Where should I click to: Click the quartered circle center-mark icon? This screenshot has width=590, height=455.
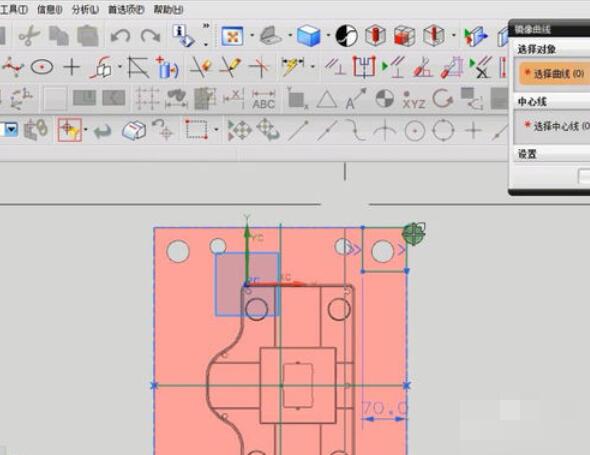click(x=385, y=99)
